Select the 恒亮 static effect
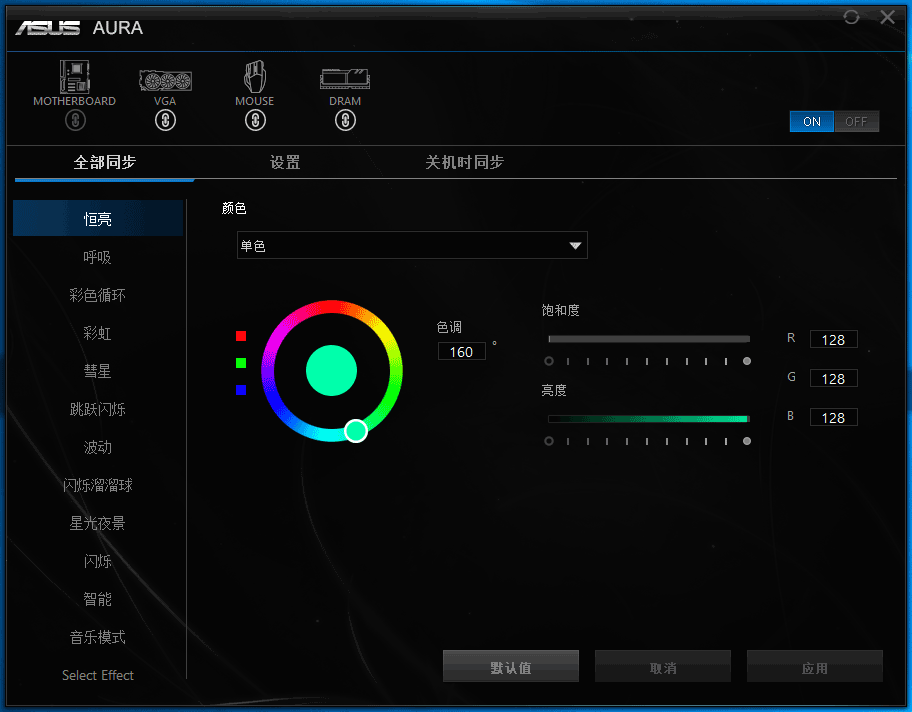 98,218
